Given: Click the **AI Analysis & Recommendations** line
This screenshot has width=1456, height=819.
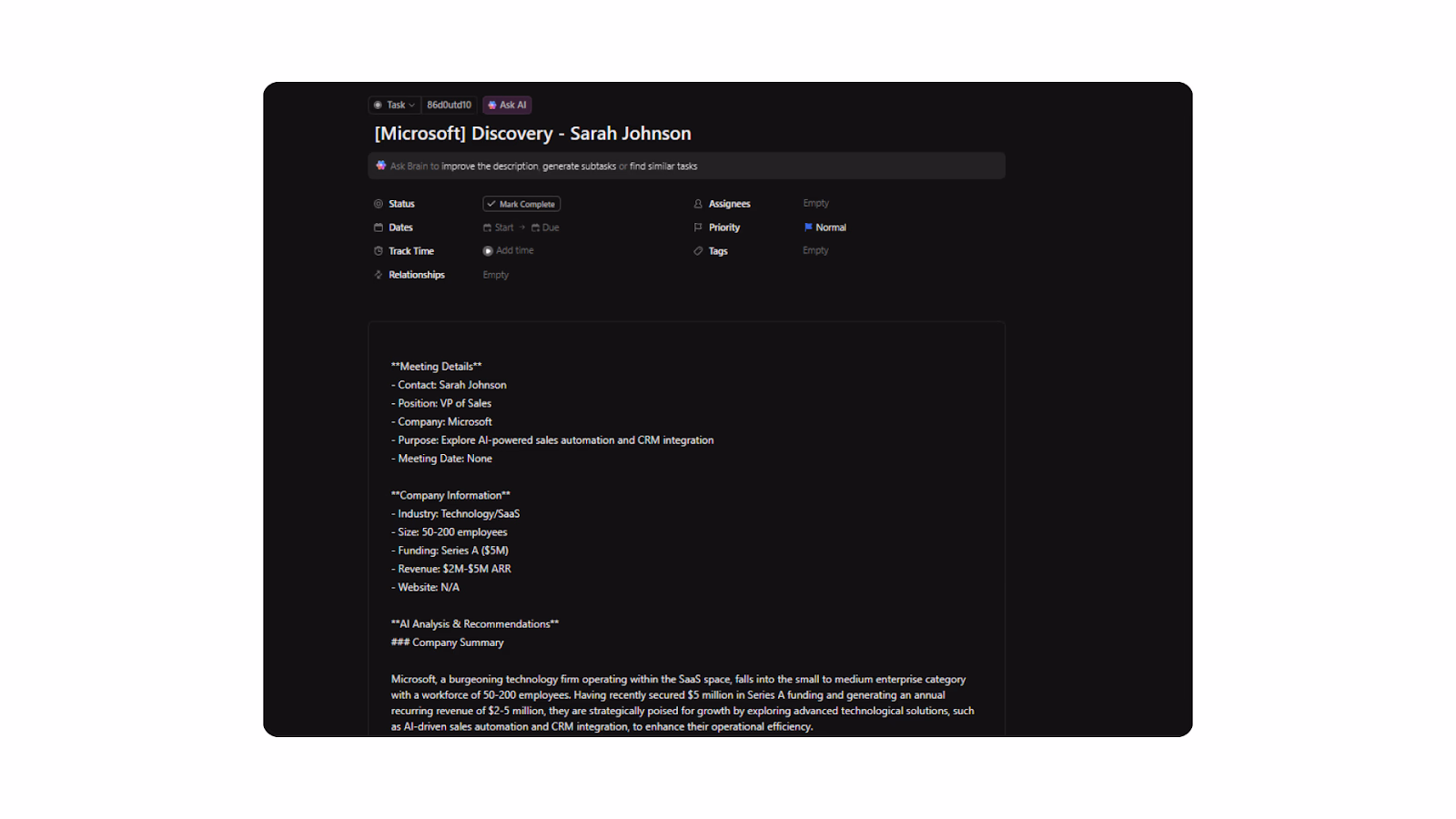Looking at the screenshot, I should (x=475, y=624).
